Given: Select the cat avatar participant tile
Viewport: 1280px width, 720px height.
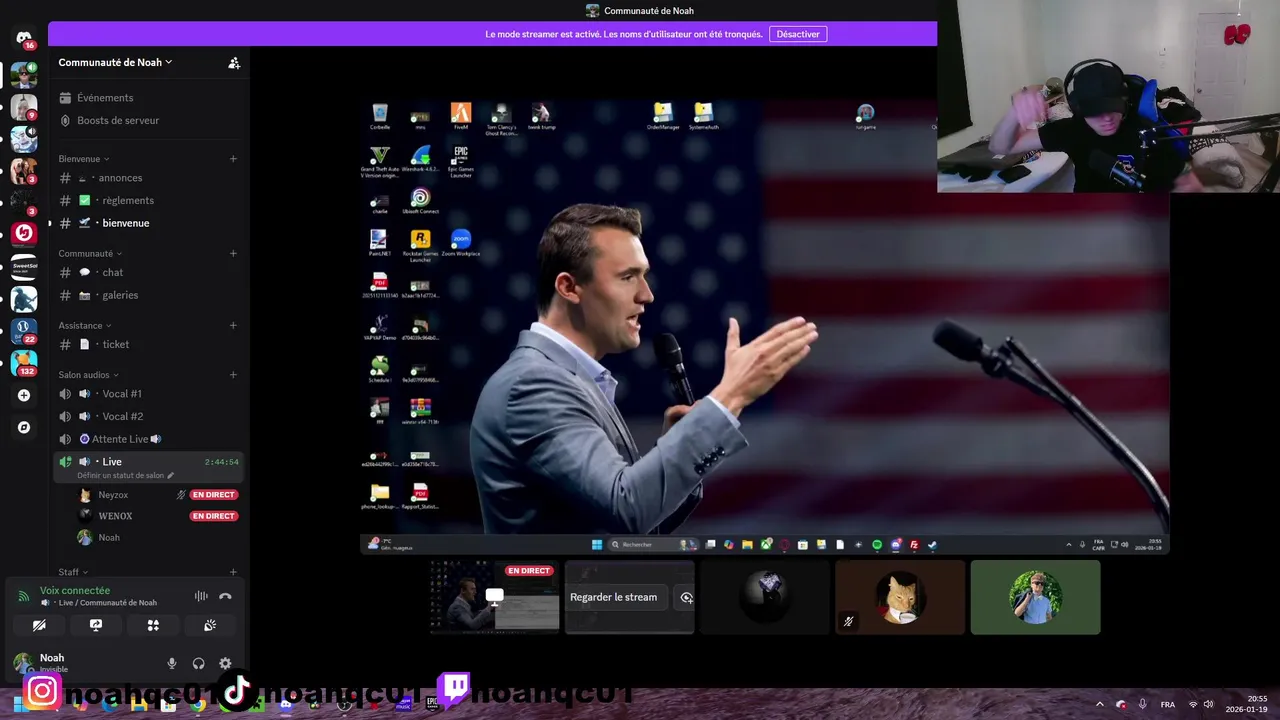Looking at the screenshot, I should [900, 597].
